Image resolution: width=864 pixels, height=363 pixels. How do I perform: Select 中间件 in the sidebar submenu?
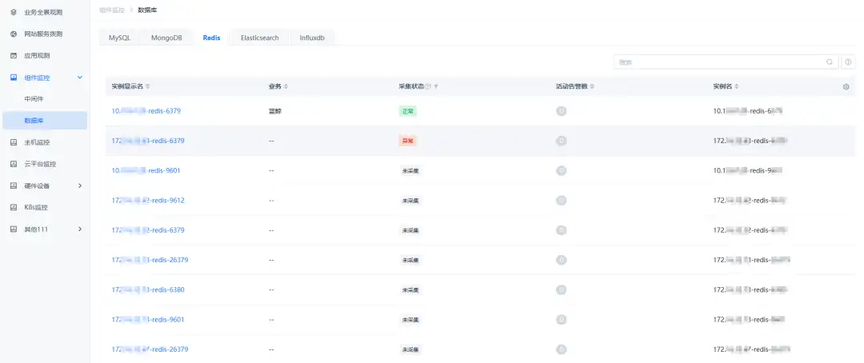(x=34, y=99)
